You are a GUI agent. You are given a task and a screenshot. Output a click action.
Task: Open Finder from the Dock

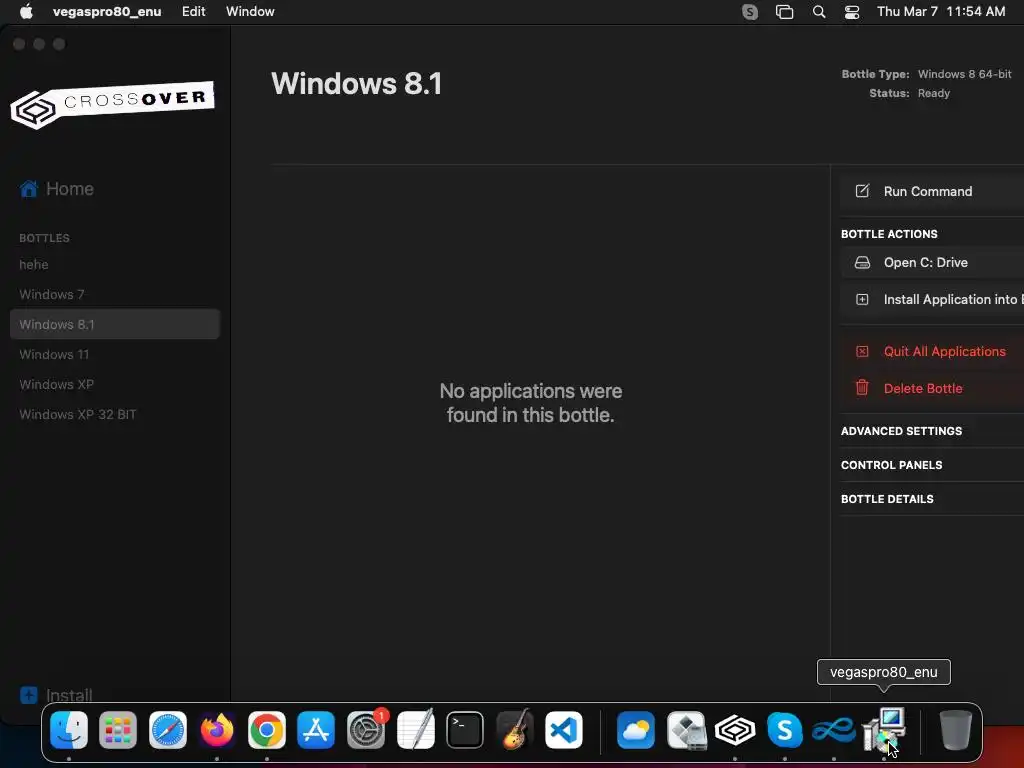(69, 729)
